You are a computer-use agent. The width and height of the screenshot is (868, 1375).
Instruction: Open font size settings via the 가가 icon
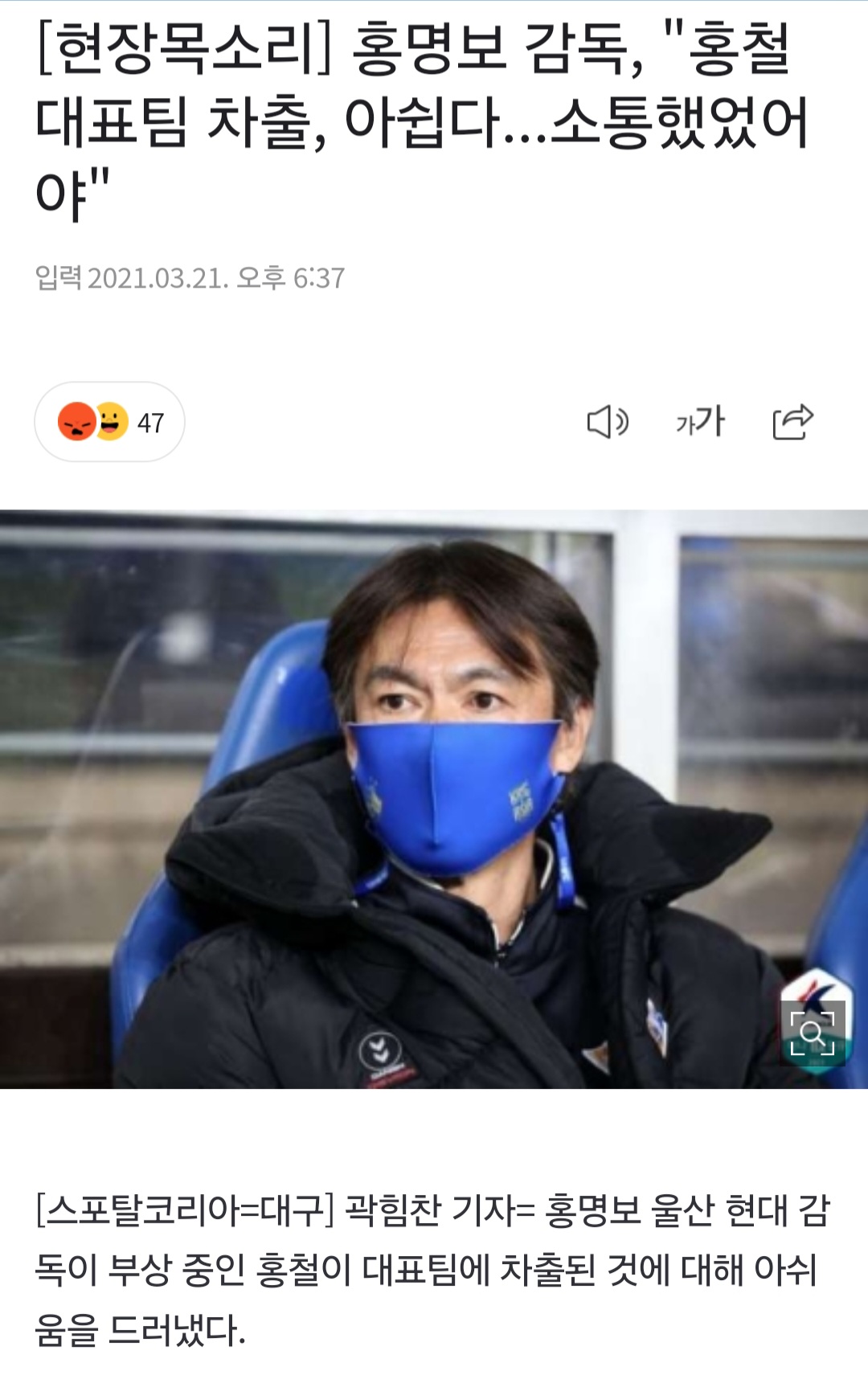click(x=700, y=421)
